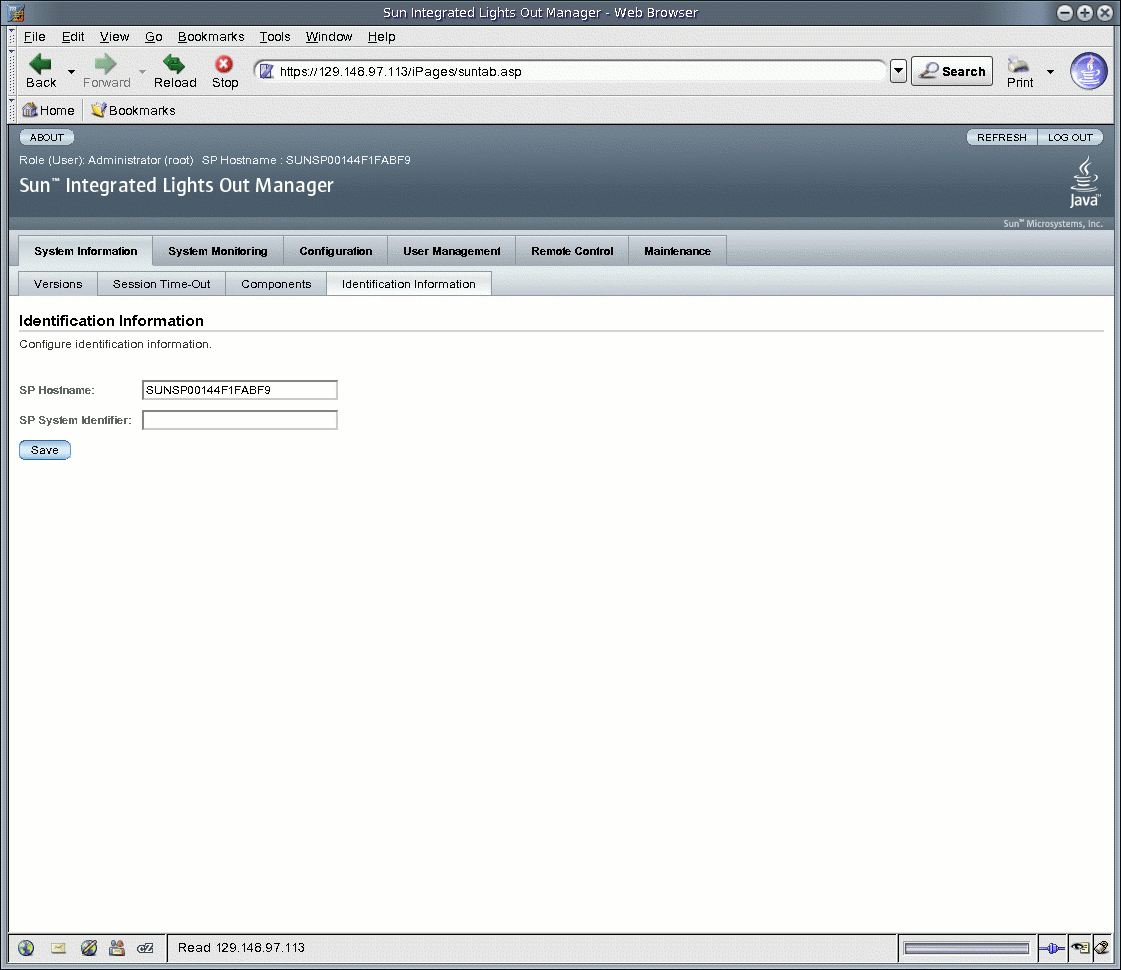The height and width of the screenshot is (970, 1121).
Task: Reload the current page
Action: [x=175, y=71]
